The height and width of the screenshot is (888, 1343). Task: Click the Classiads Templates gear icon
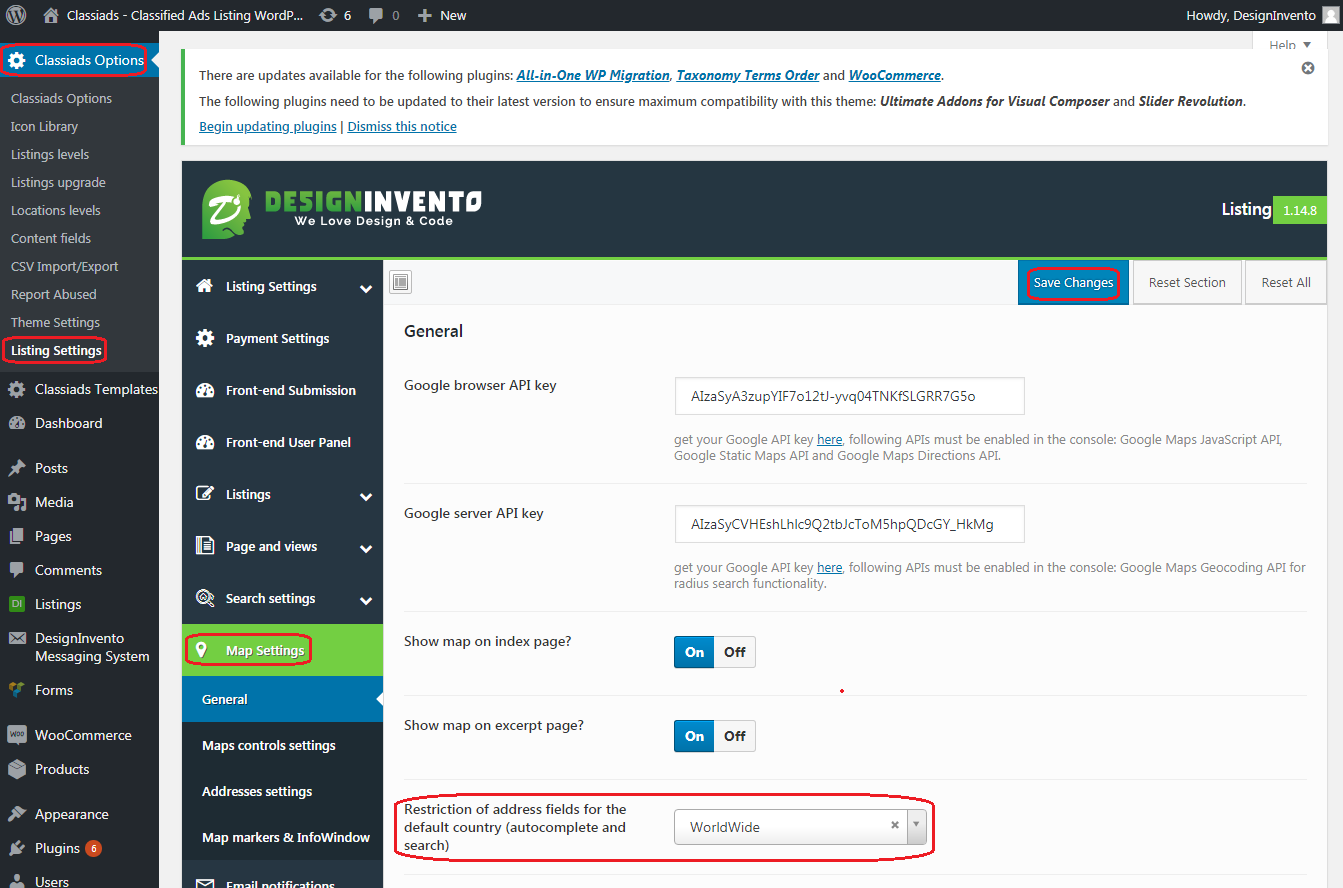click(x=17, y=389)
